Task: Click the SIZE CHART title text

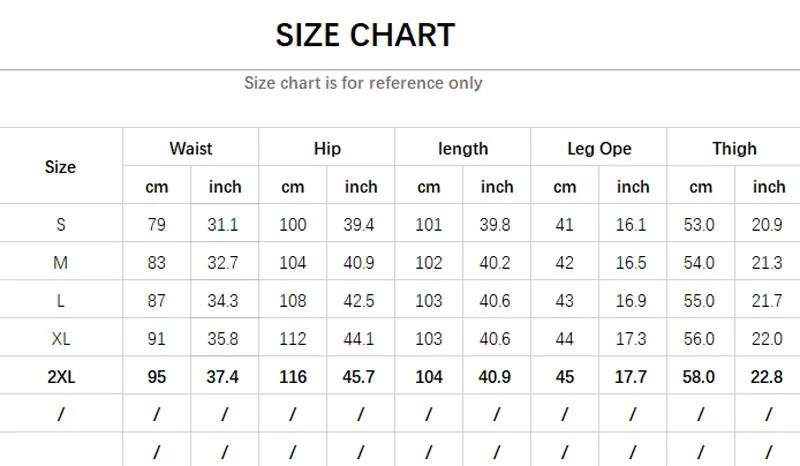Action: tap(365, 35)
